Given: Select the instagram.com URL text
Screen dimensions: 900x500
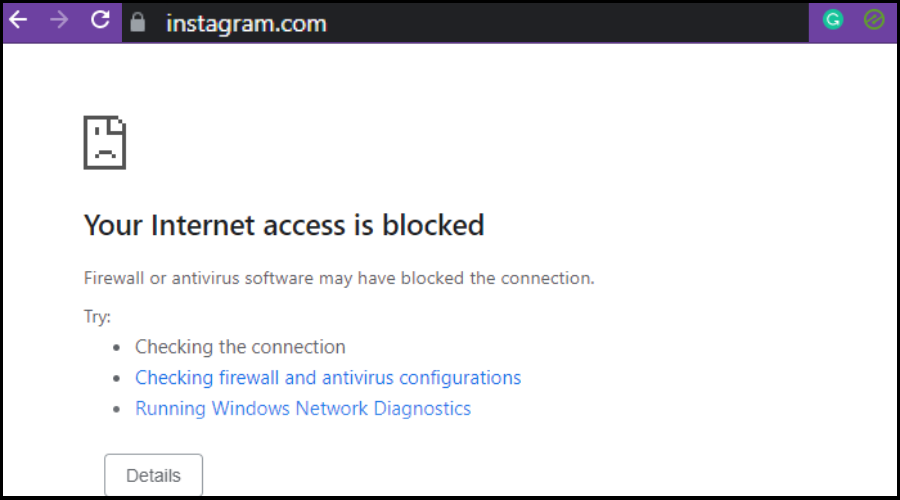Looking at the screenshot, I should (246, 24).
